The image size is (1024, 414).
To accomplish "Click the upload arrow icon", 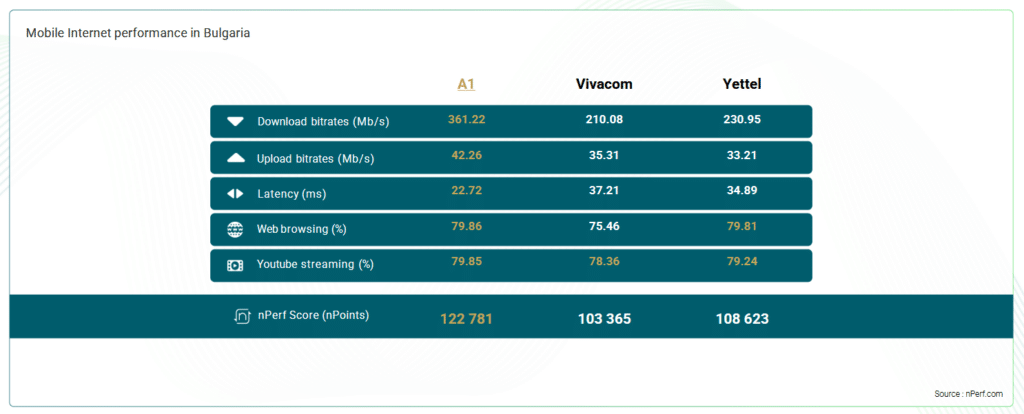I will (x=235, y=158).
